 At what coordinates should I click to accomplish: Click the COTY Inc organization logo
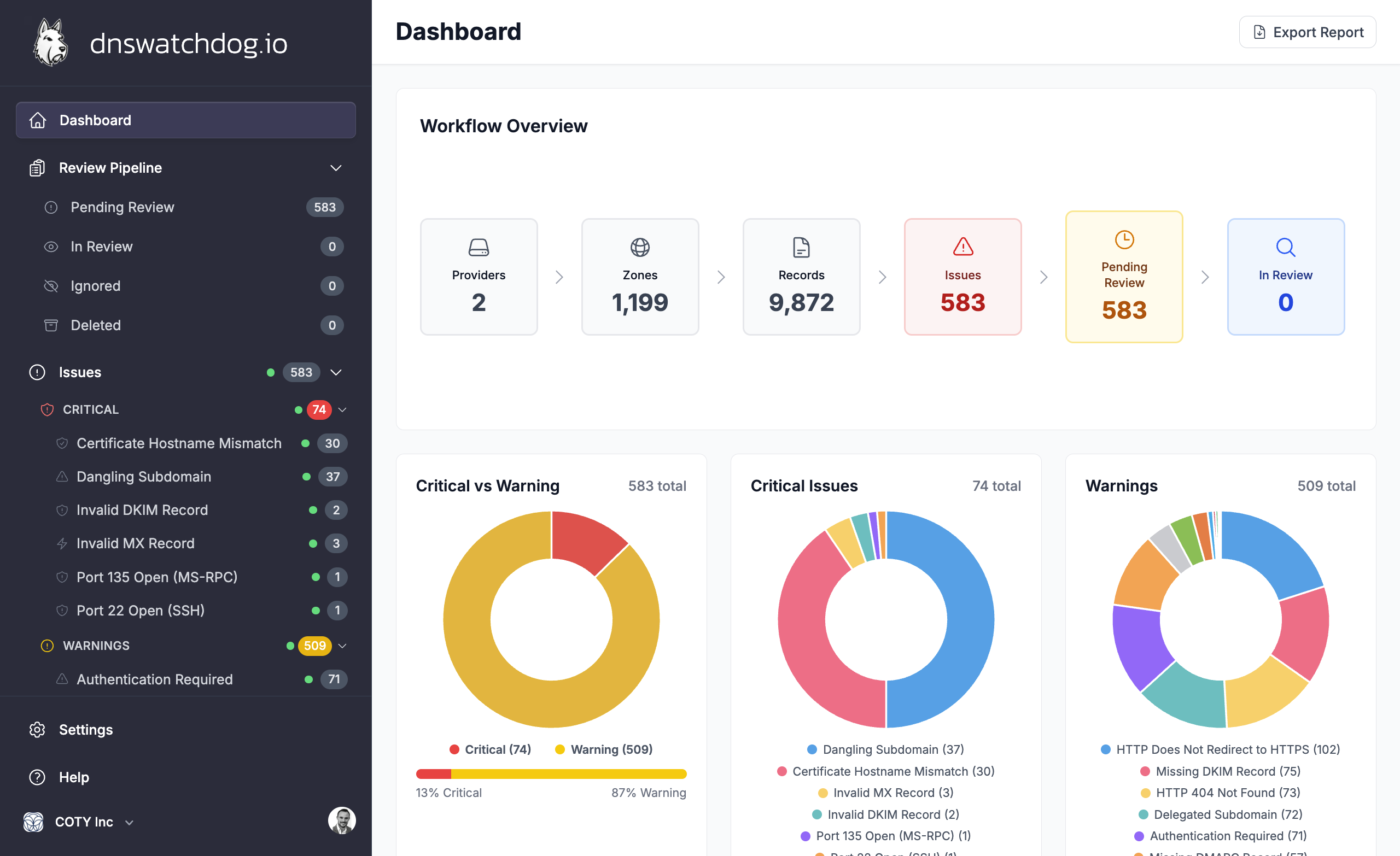coord(33,822)
